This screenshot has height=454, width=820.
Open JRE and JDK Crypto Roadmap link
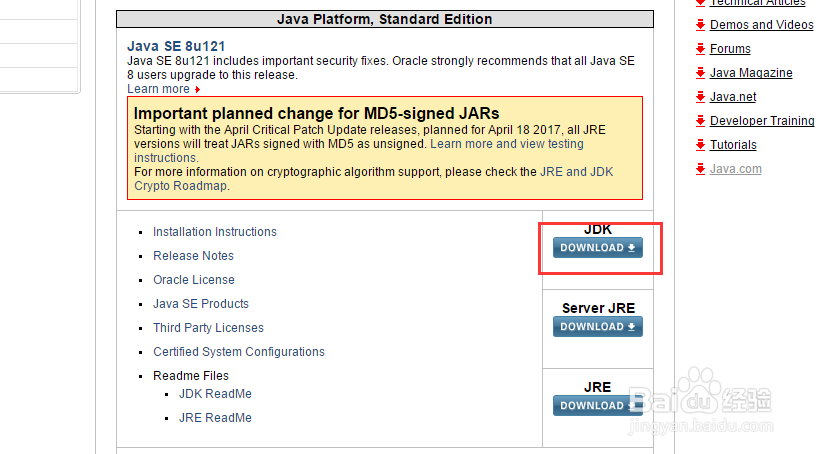373,179
